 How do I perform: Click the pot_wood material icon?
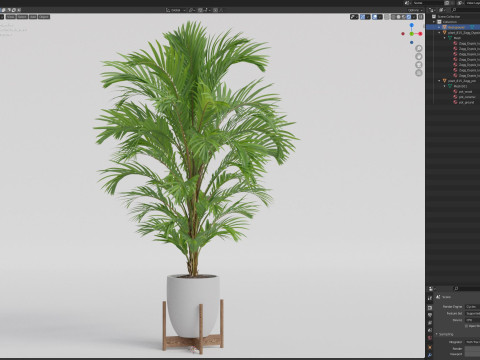pyautogui.click(x=455, y=91)
